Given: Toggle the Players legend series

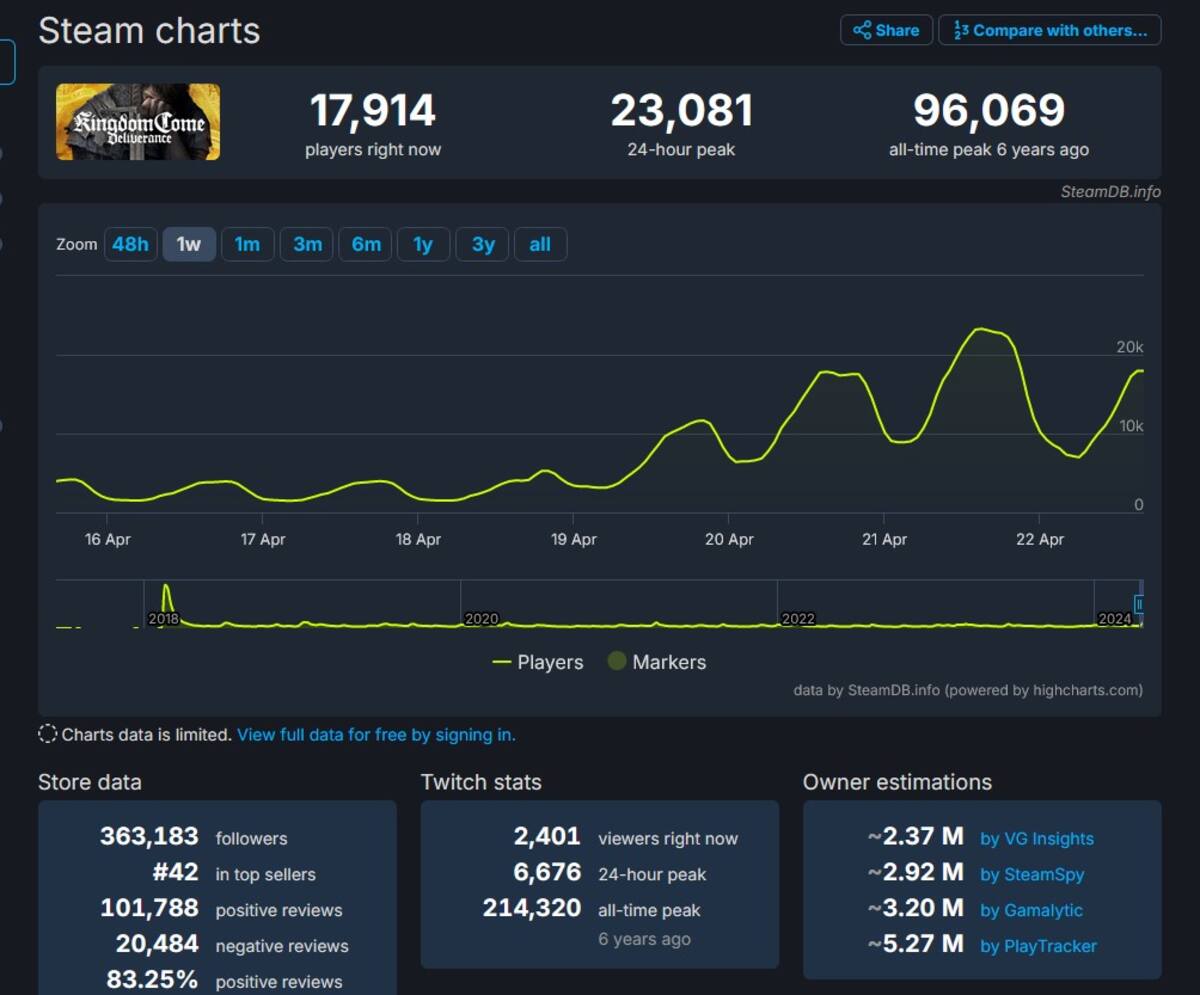Looking at the screenshot, I should click(538, 662).
